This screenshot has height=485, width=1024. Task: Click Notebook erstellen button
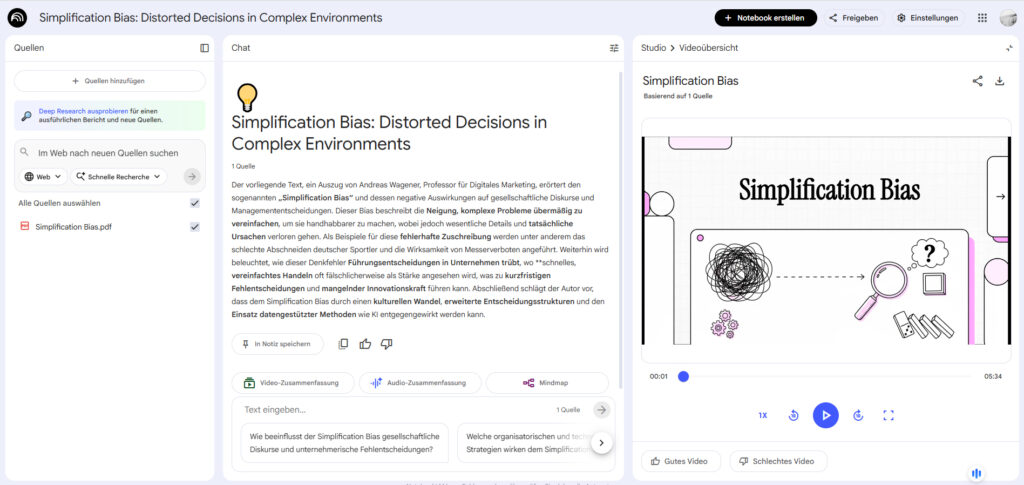click(765, 18)
